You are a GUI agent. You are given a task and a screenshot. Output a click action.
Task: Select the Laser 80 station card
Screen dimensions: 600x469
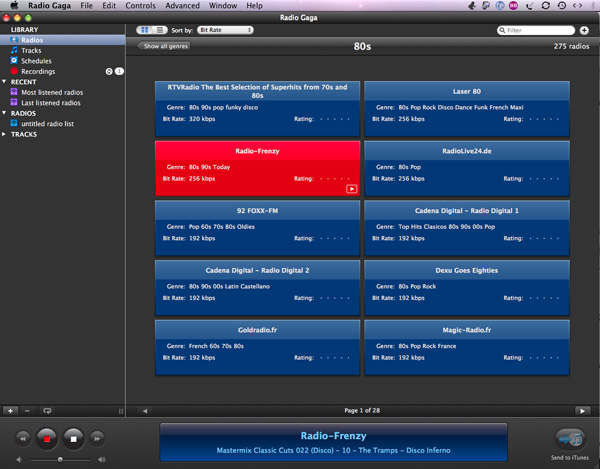pyautogui.click(x=467, y=109)
